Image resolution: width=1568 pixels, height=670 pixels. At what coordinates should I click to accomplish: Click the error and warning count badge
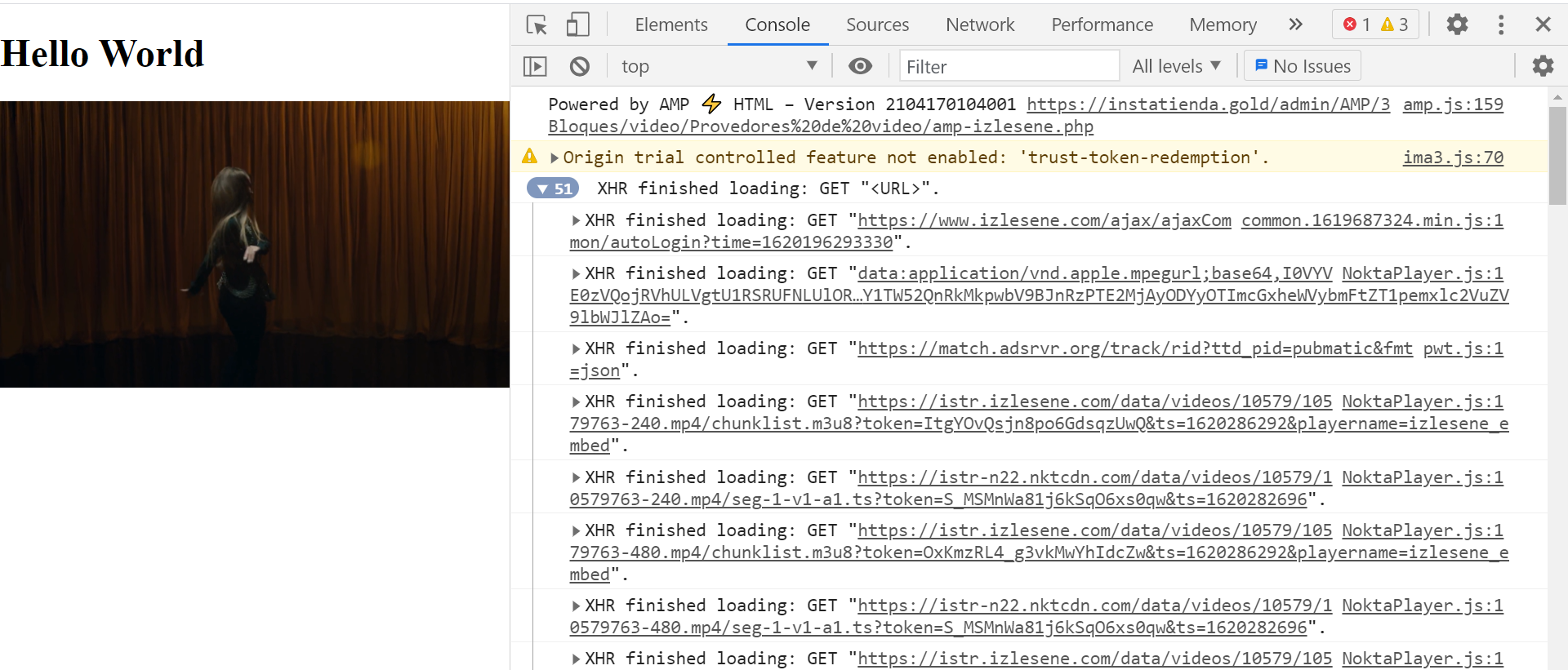1375,24
